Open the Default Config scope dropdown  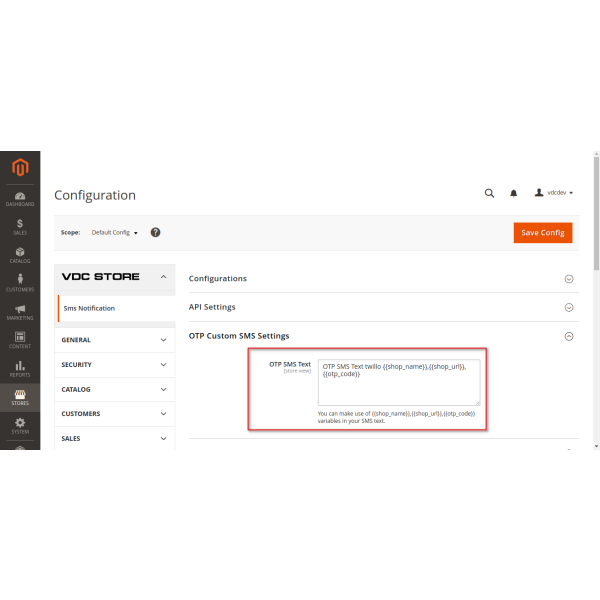click(x=114, y=232)
